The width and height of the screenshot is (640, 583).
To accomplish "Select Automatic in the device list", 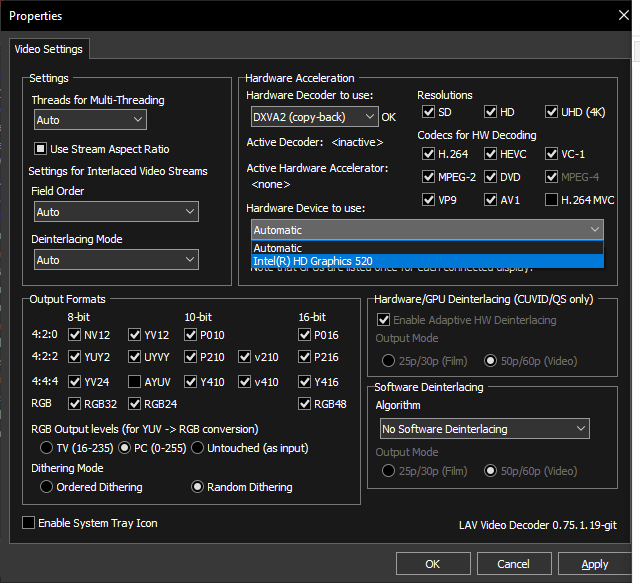I will [x=427, y=248].
